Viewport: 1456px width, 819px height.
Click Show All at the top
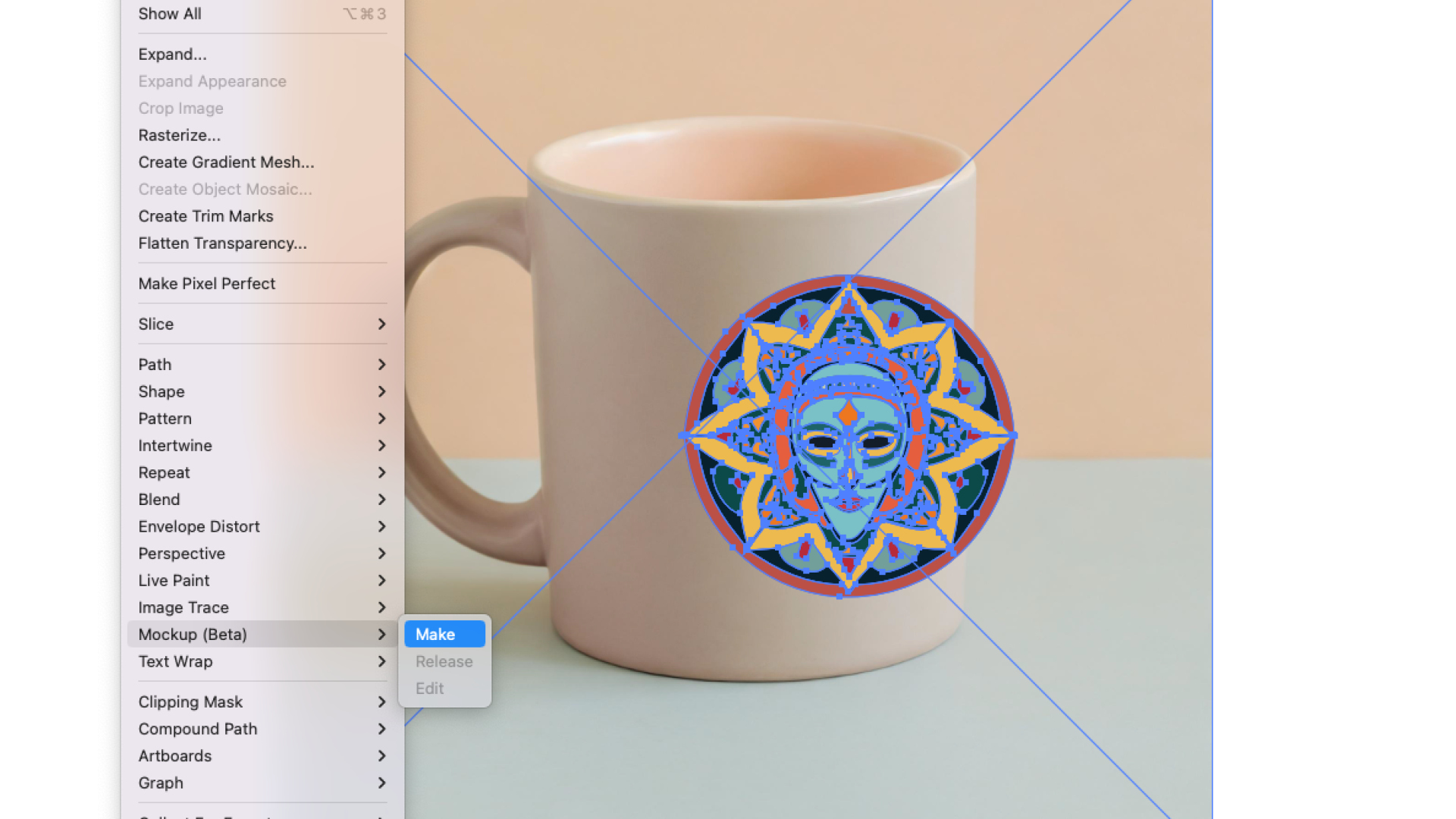click(169, 13)
